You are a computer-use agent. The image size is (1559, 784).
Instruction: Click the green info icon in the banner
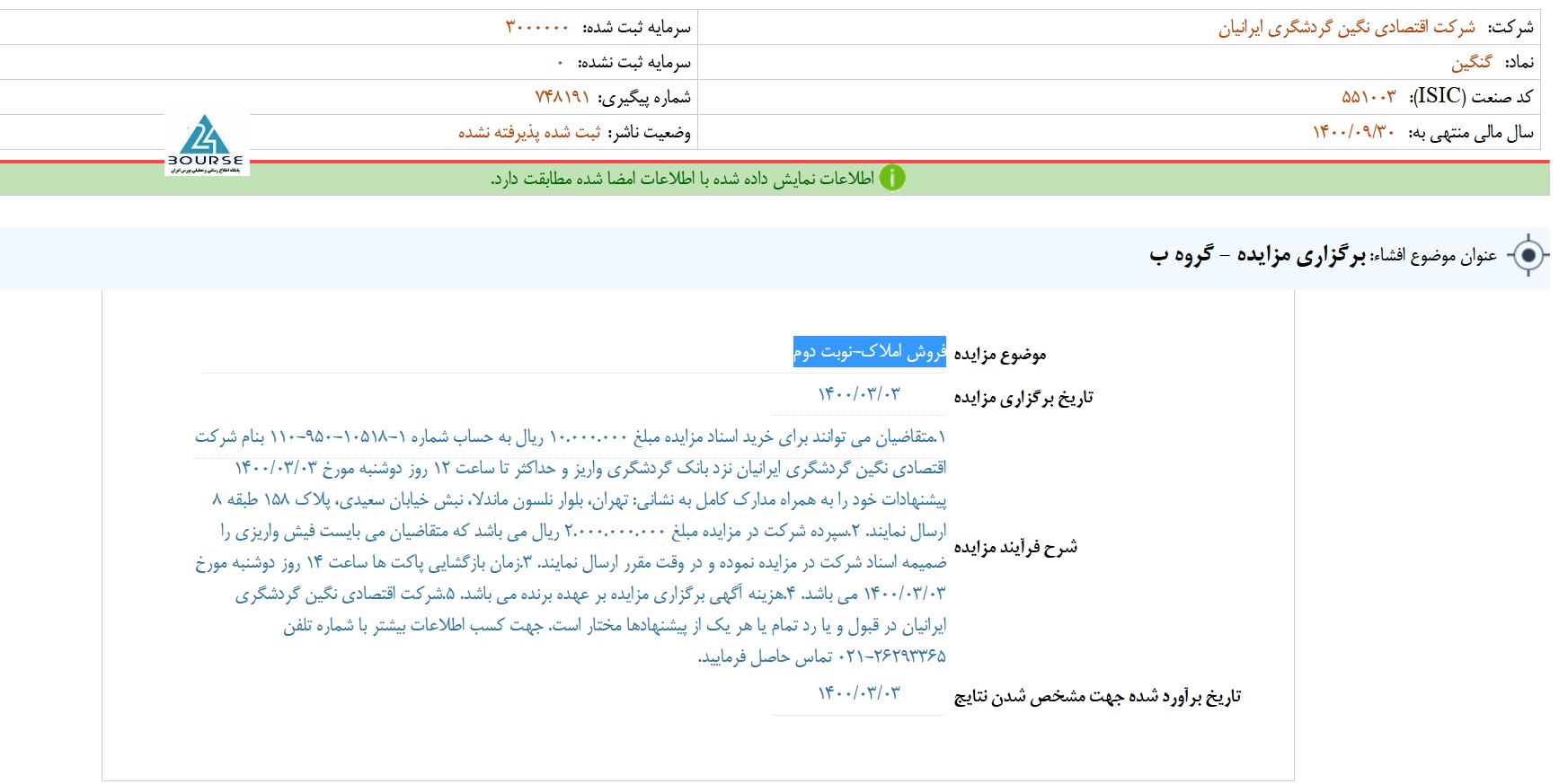(x=891, y=178)
